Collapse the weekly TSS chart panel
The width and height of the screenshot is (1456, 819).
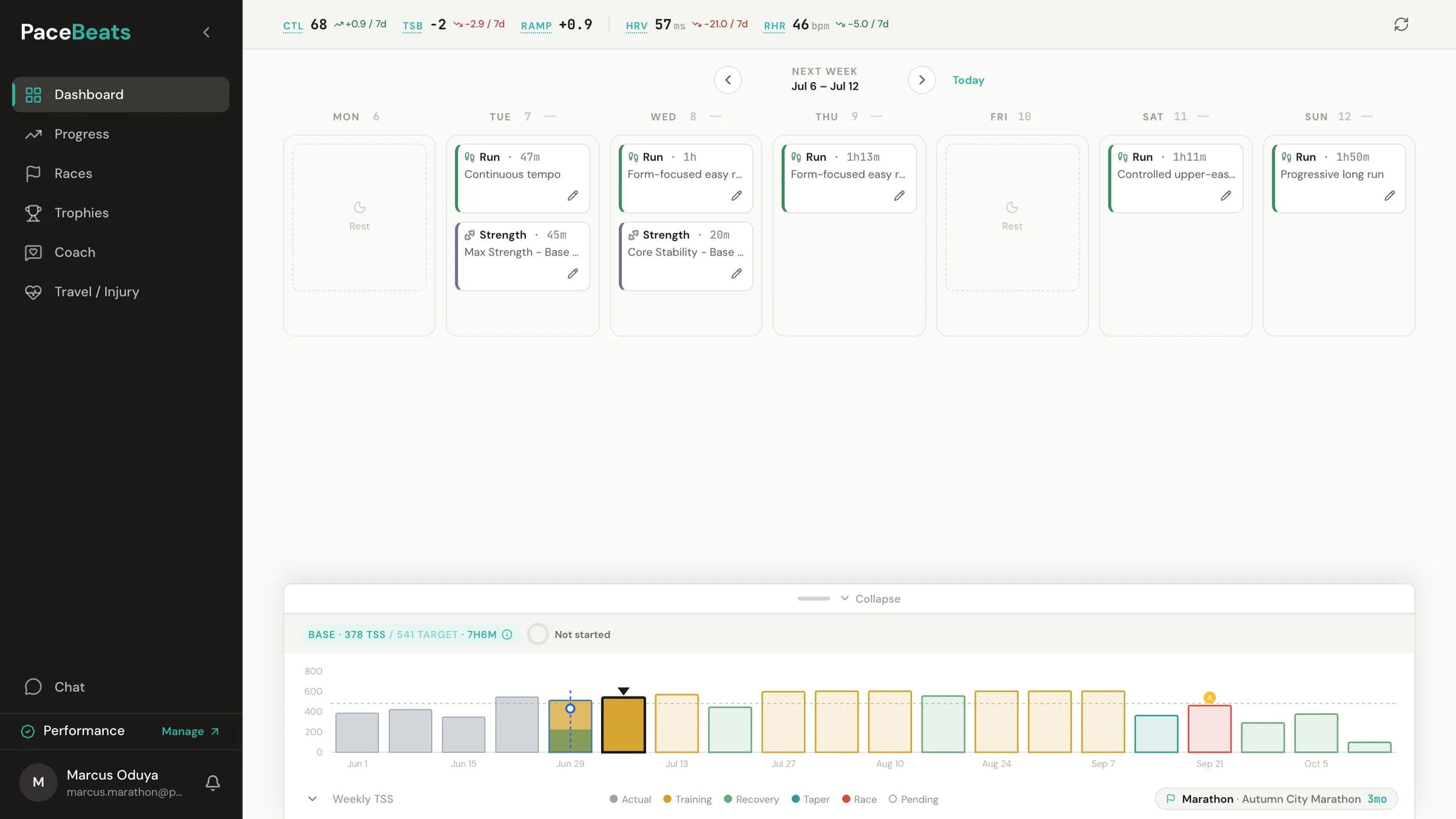(x=871, y=599)
